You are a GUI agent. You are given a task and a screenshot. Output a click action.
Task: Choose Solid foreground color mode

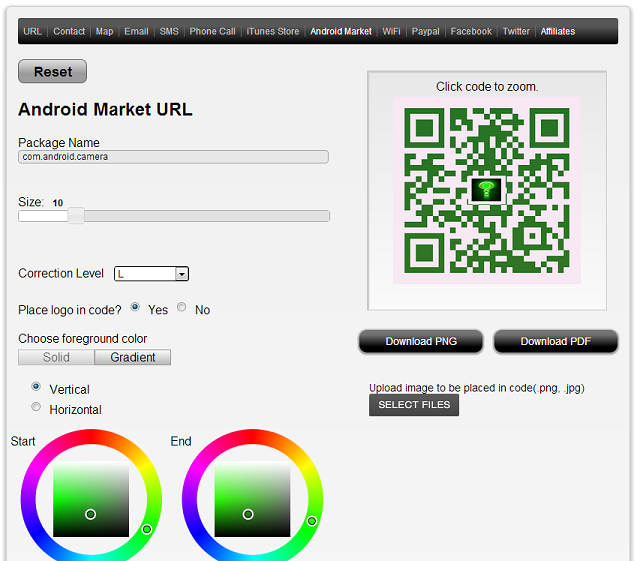coord(56,357)
